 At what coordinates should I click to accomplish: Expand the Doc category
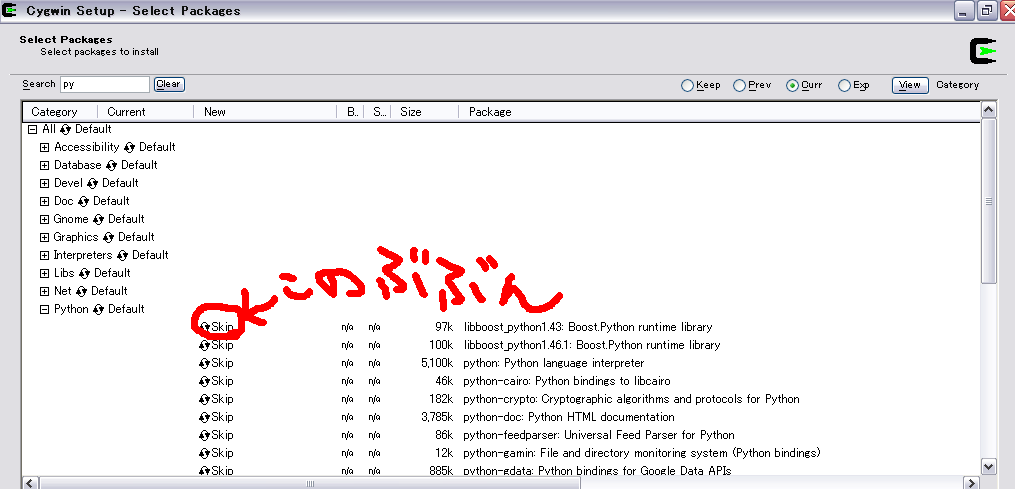[x=45, y=201]
